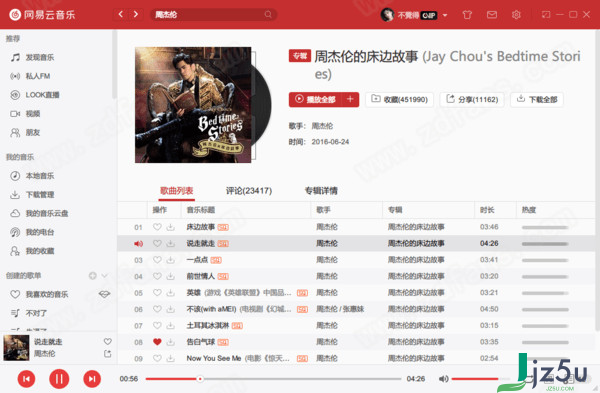Switch to 专辑详情 tab

[x=321, y=191]
